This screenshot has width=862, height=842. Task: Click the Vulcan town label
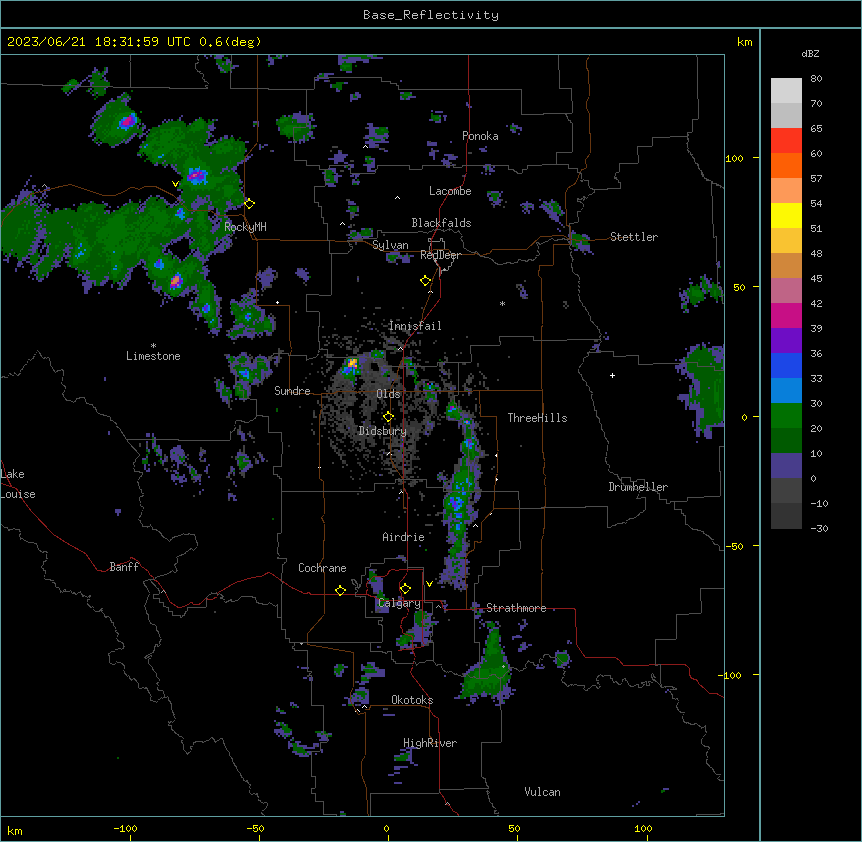543,792
